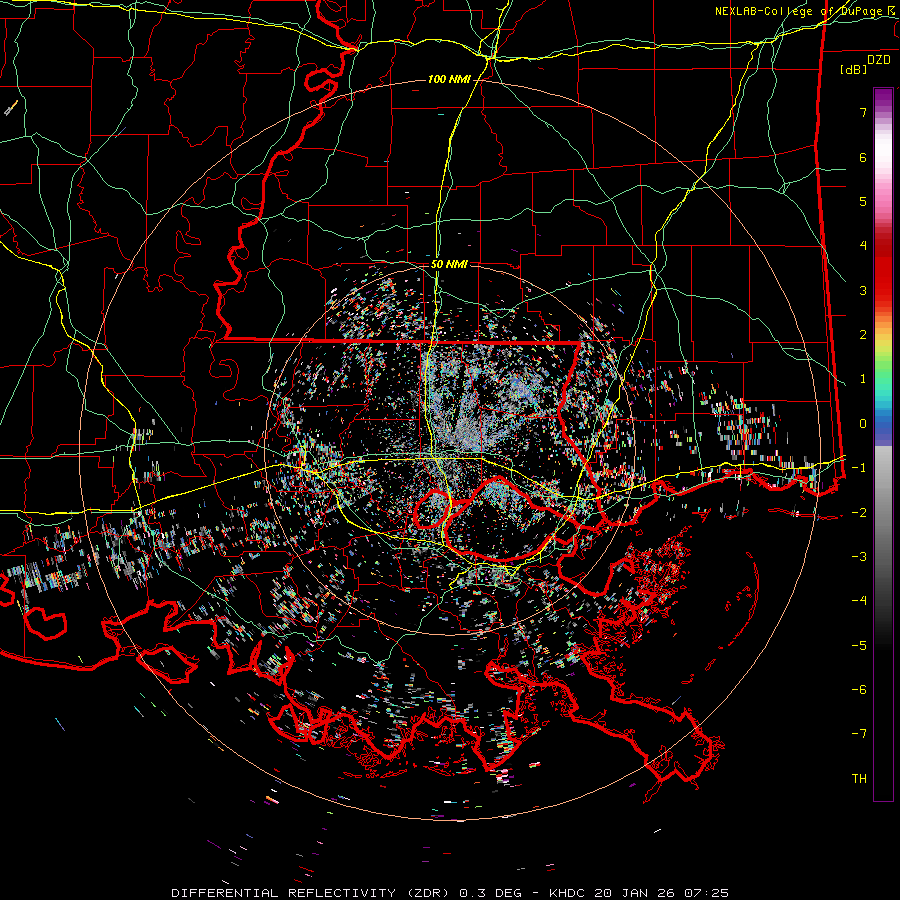The image size is (900, 900).
Task: Click the 50 NMI range ring label
Action: click(x=449, y=264)
